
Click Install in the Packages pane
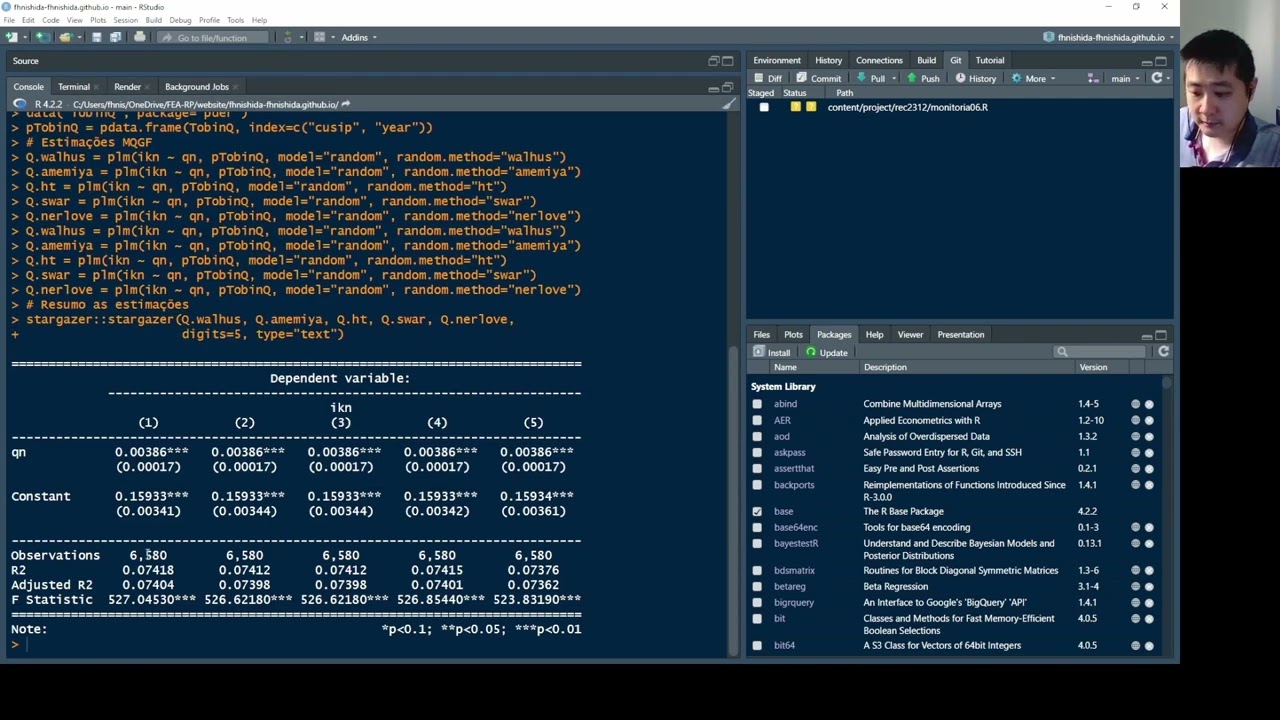(771, 352)
